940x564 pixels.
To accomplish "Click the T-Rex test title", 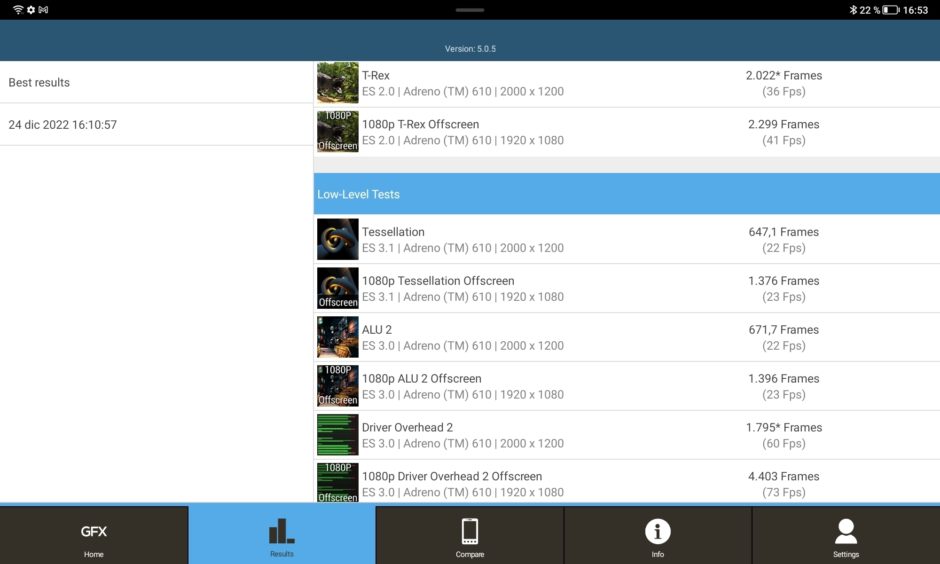I will pyautogui.click(x=375, y=76).
